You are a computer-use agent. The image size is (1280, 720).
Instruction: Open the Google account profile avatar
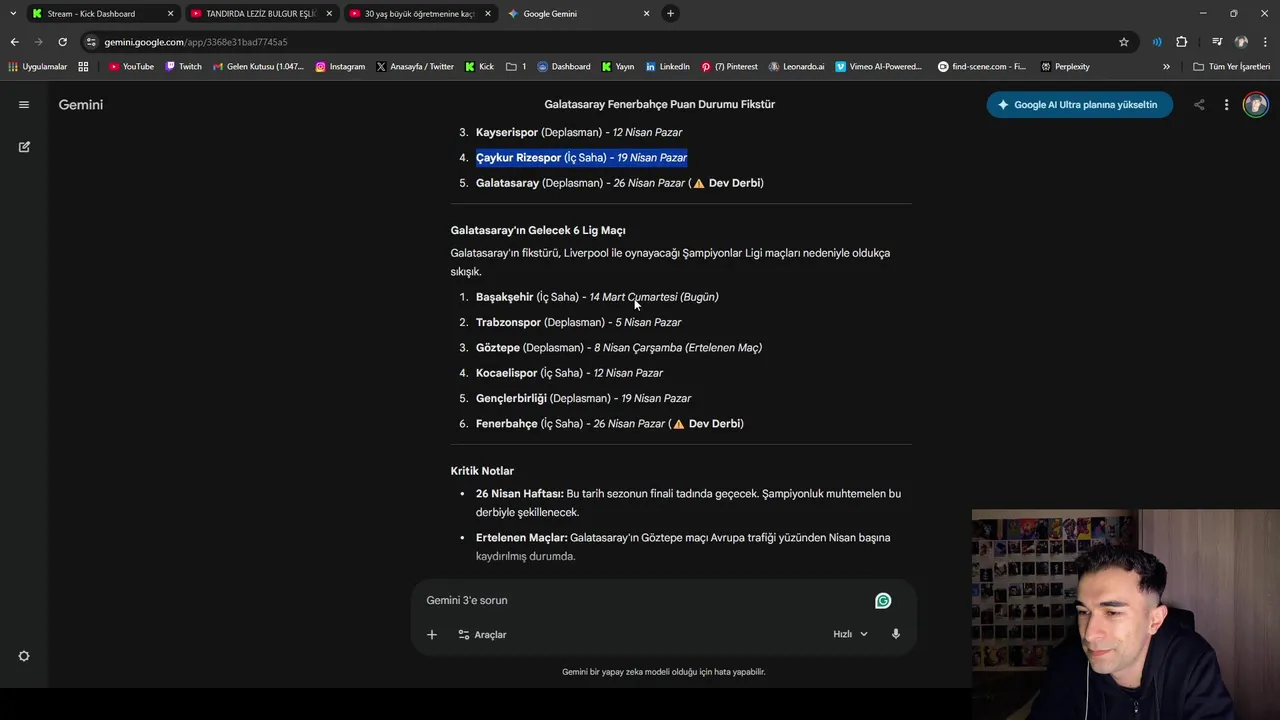[x=1255, y=104]
